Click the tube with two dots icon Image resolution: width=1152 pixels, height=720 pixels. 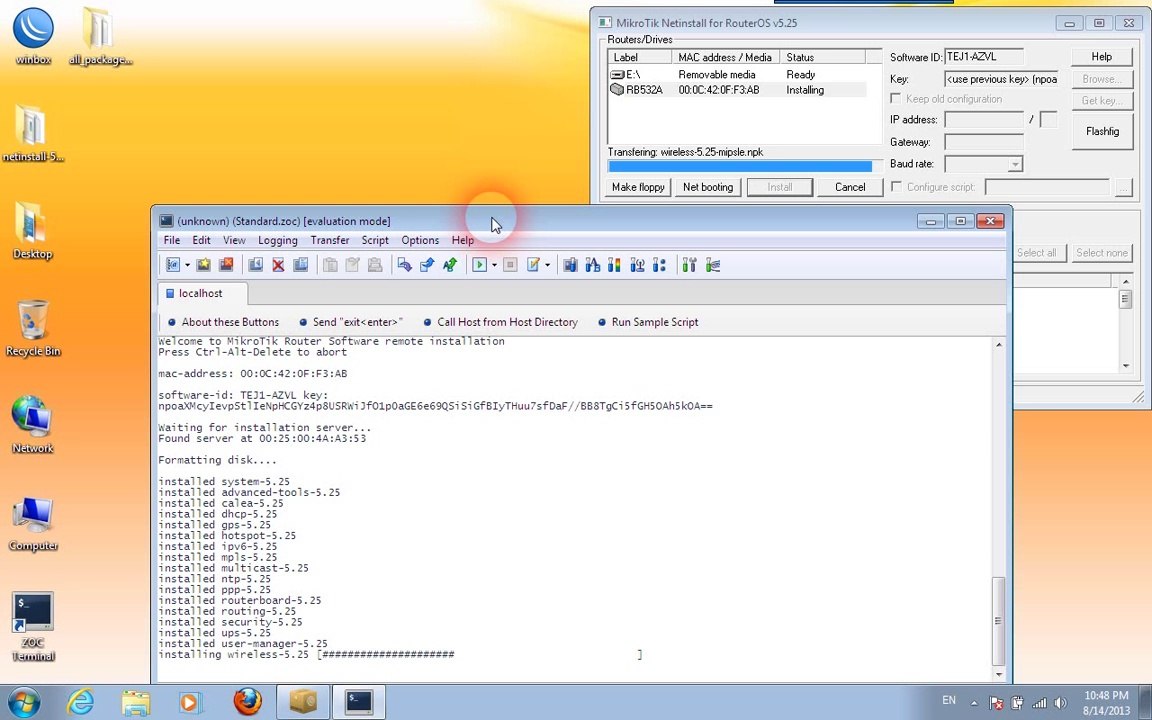point(659,265)
